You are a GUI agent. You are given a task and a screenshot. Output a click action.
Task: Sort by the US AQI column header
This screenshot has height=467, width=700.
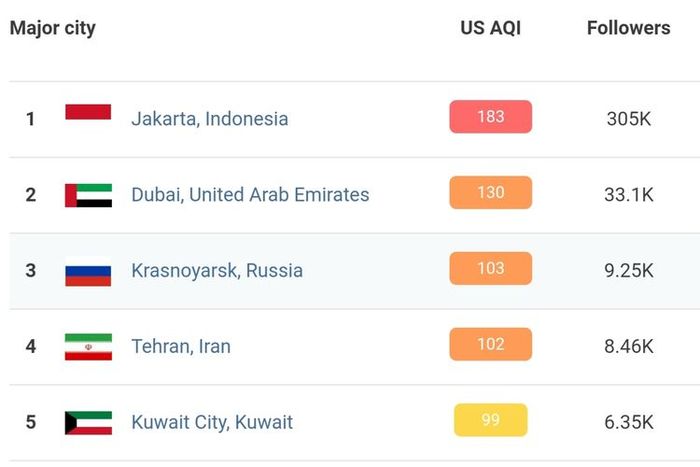pos(491,28)
